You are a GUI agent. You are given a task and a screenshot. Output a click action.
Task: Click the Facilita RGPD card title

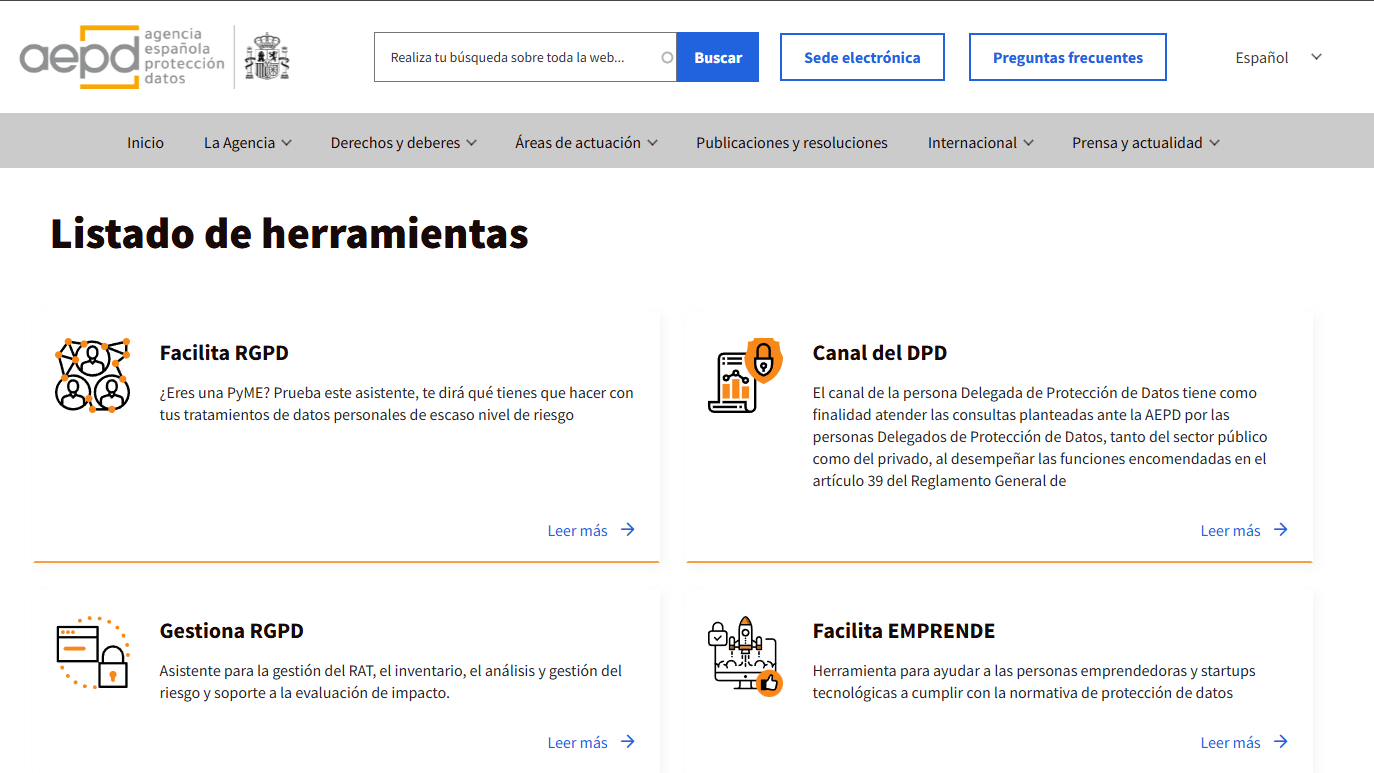coord(224,353)
